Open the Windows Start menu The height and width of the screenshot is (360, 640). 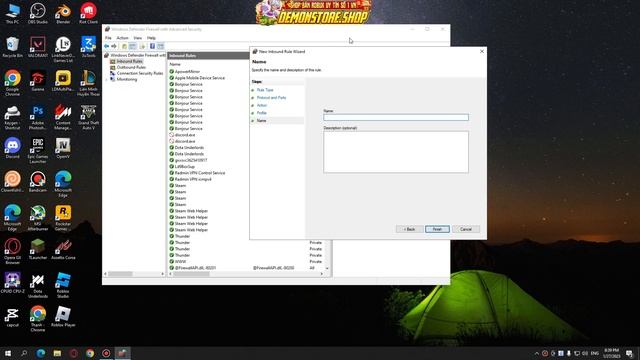coord(8,353)
